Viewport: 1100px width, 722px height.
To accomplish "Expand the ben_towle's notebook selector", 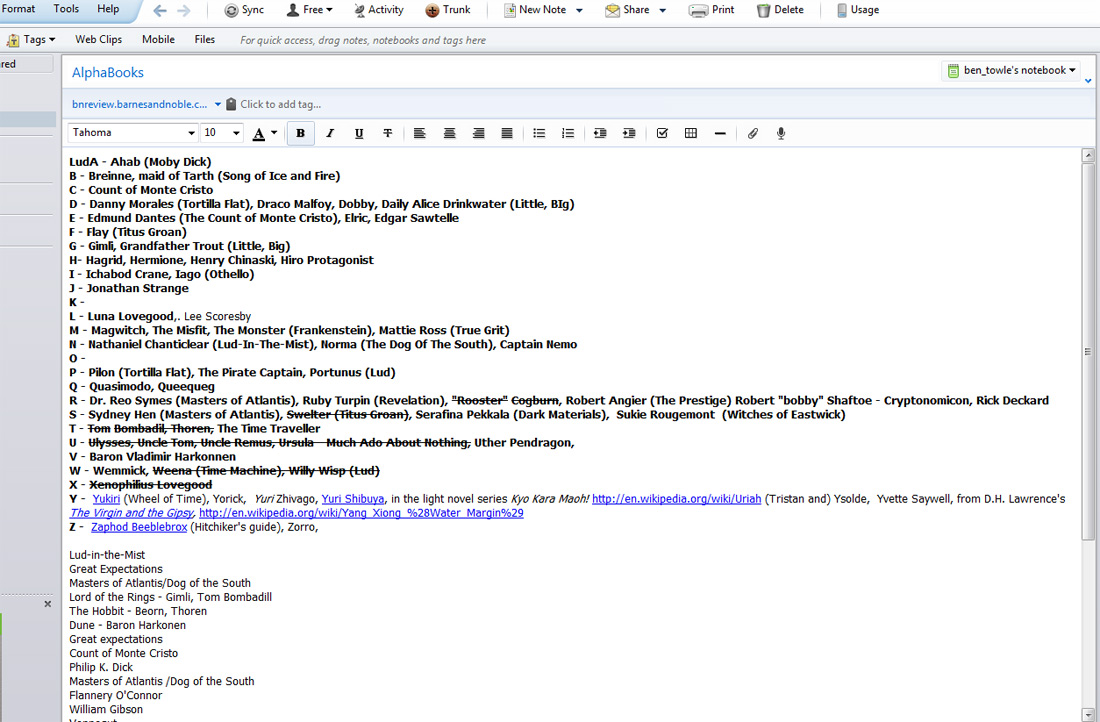I will [x=1012, y=70].
